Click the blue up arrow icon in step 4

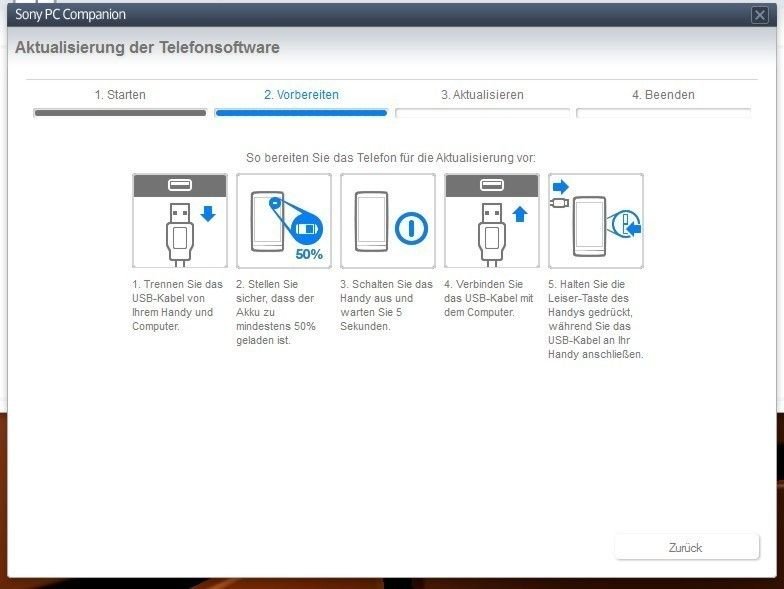[520, 214]
